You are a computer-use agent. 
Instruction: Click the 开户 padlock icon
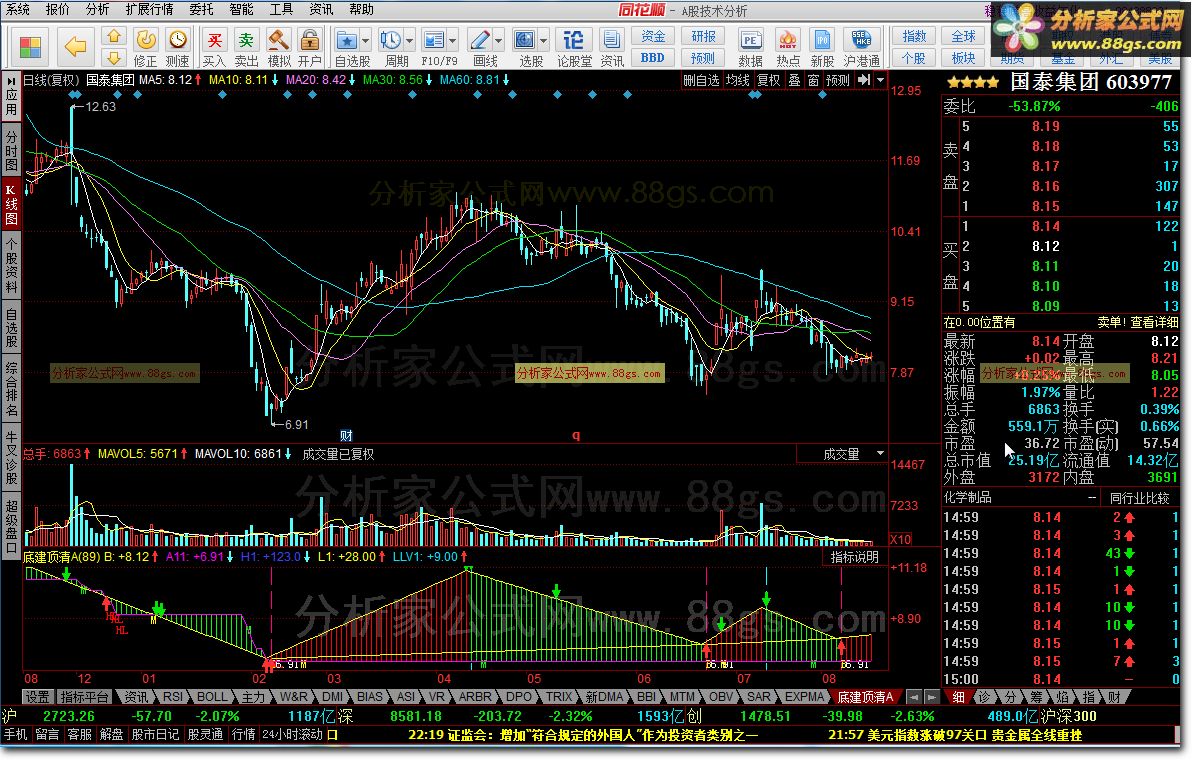tap(309, 40)
